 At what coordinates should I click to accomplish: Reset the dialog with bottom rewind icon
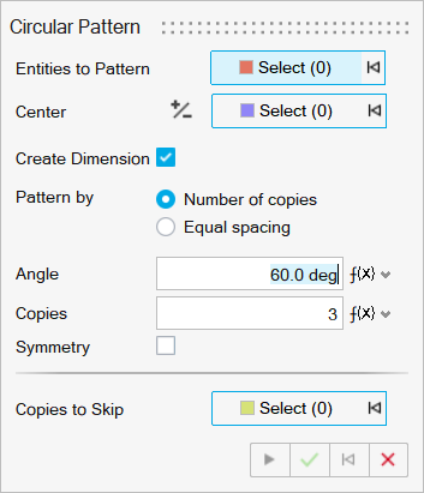(x=349, y=460)
